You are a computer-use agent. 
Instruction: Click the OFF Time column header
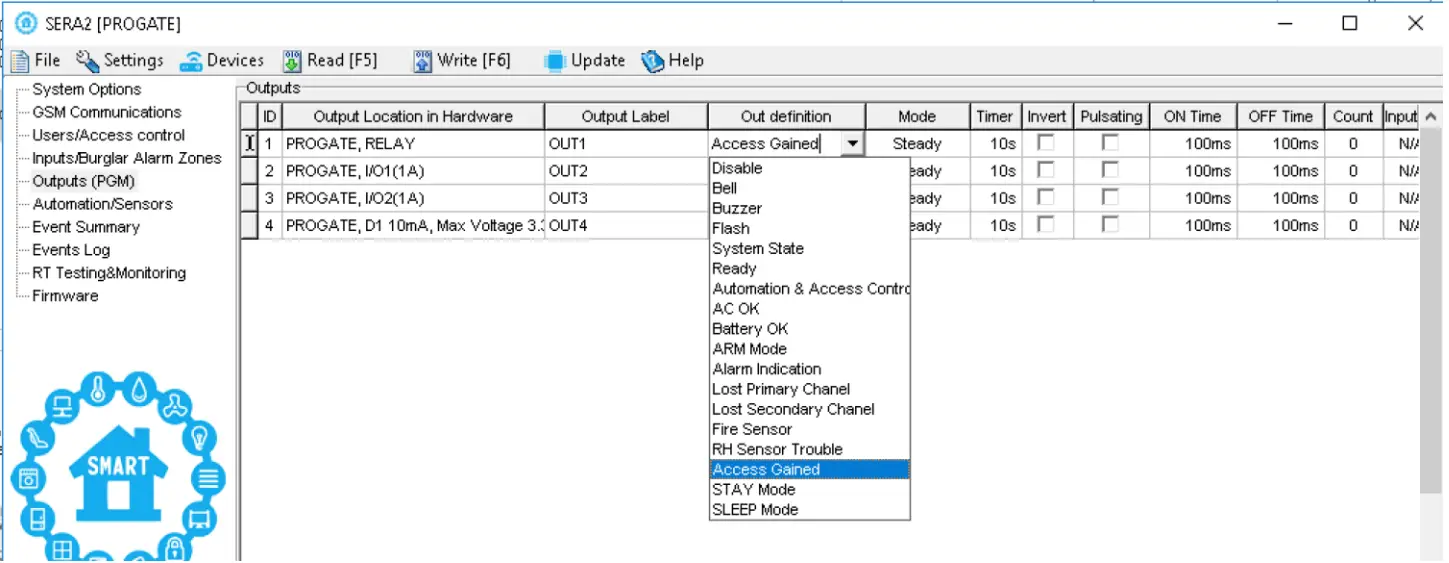click(x=1279, y=116)
